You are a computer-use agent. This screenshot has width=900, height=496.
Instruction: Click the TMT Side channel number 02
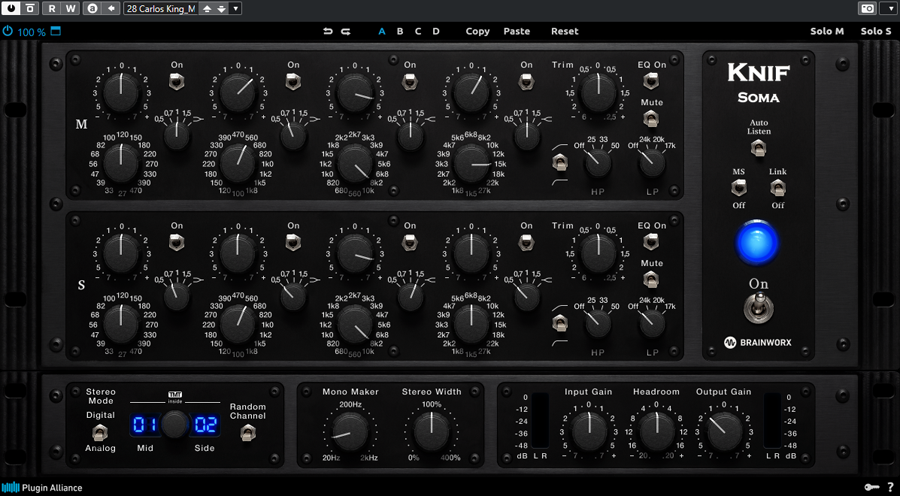click(x=204, y=425)
